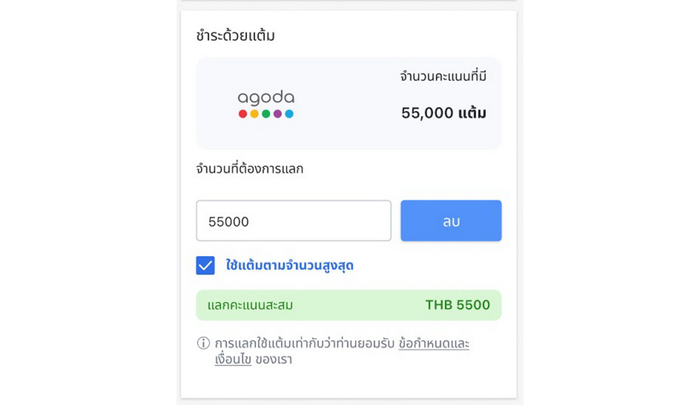Untick the ใช้แต้มตามจำนวนสูงสุด checkbox
700x405 pixels.
[205, 266]
